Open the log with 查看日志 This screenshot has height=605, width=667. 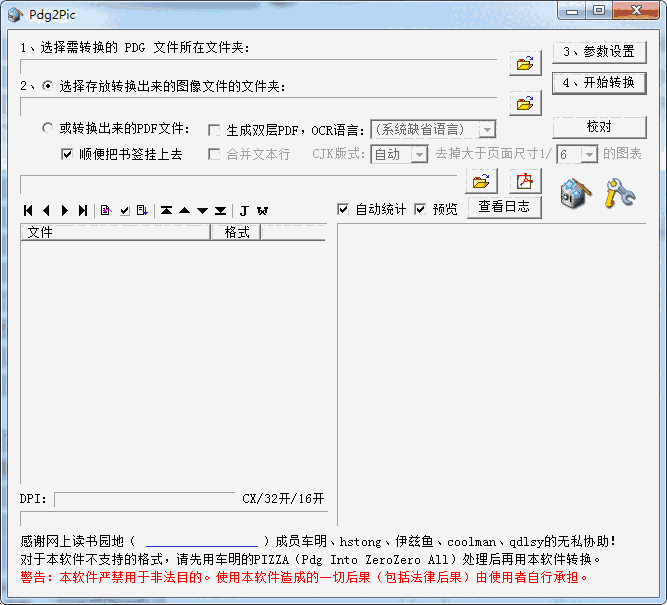[x=504, y=207]
